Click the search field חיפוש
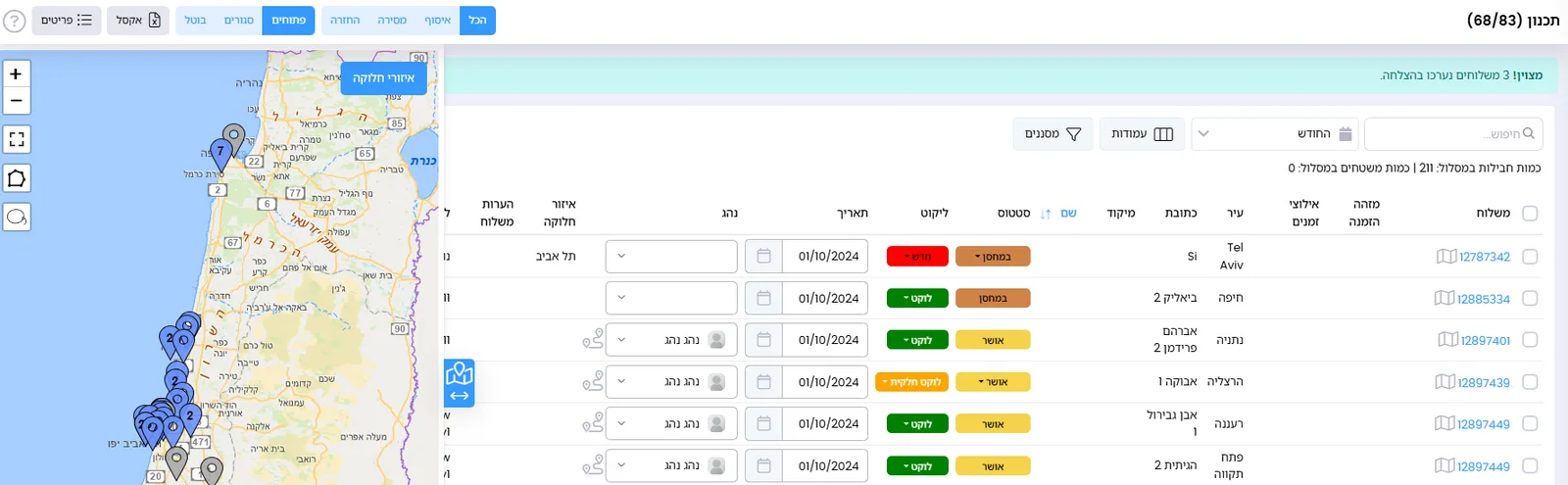Screen dimensions: 1568x485 point(1454,134)
